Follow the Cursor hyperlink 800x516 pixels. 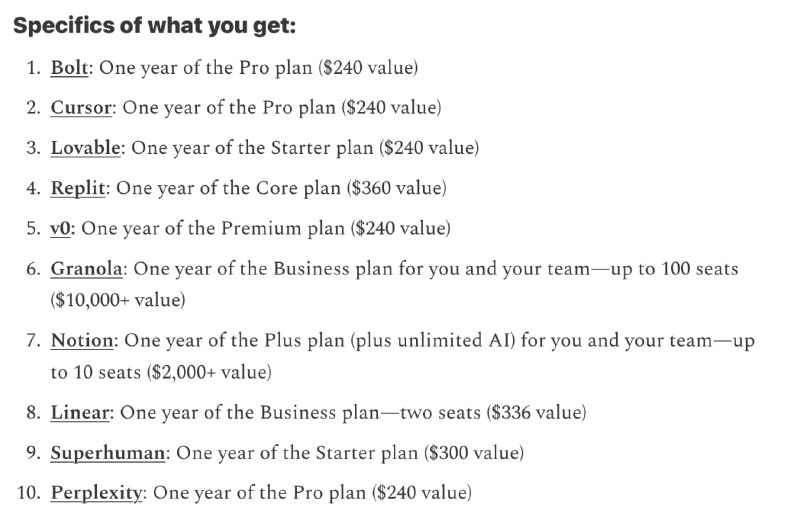coord(81,108)
